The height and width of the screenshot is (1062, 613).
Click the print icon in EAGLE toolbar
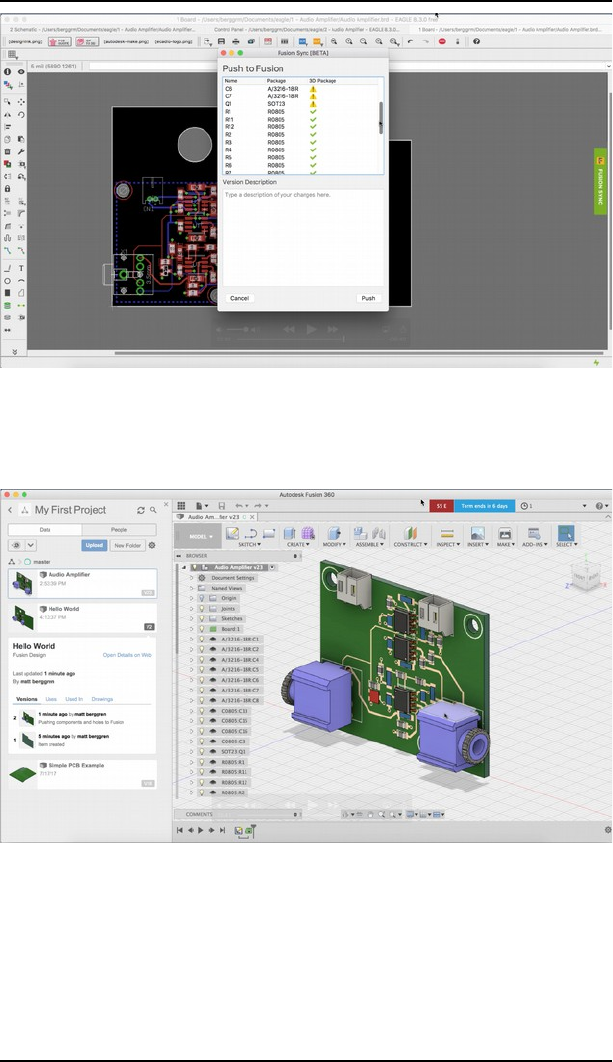(x=236, y=41)
